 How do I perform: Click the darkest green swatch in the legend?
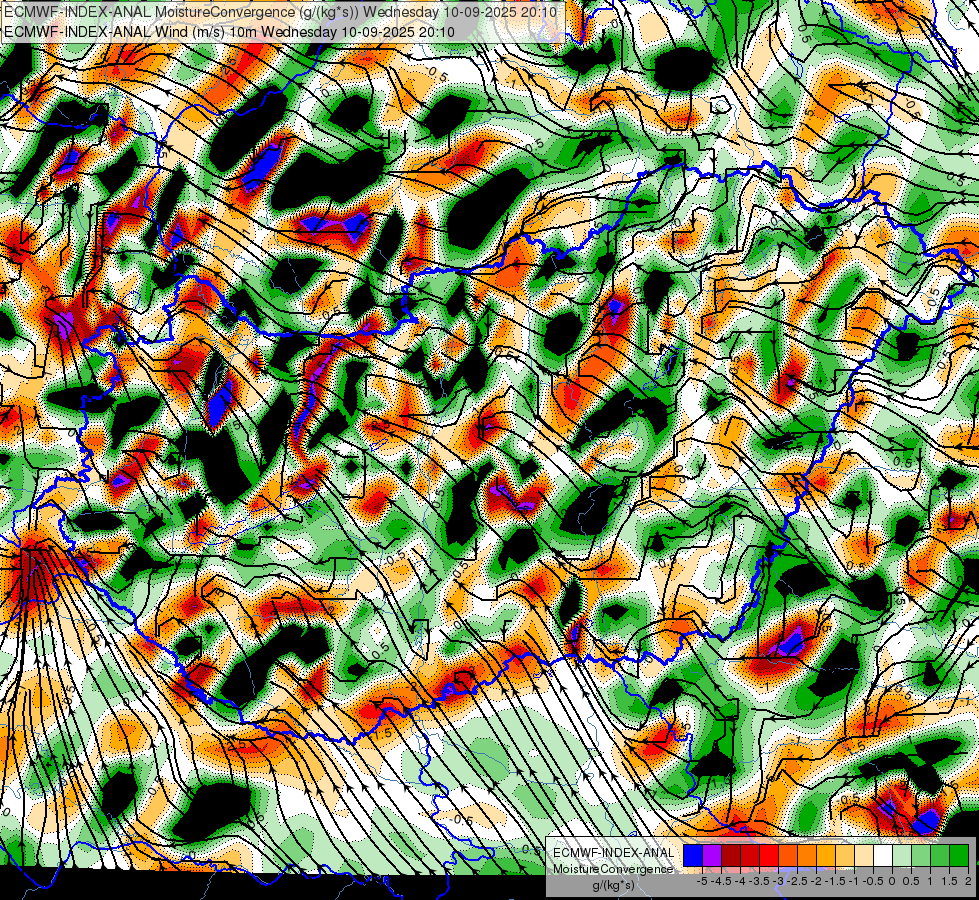coord(958,856)
